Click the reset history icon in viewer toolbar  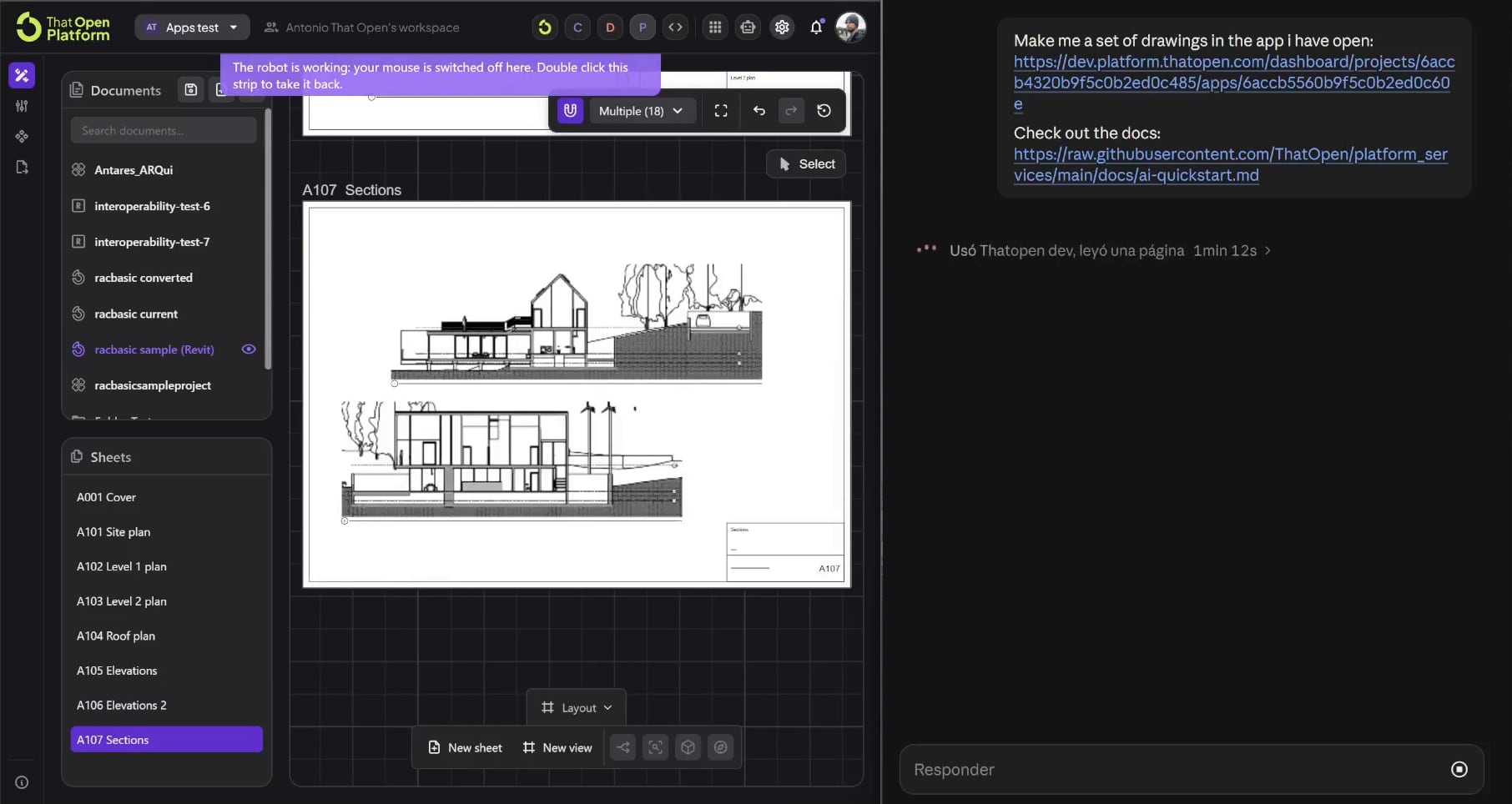824,111
